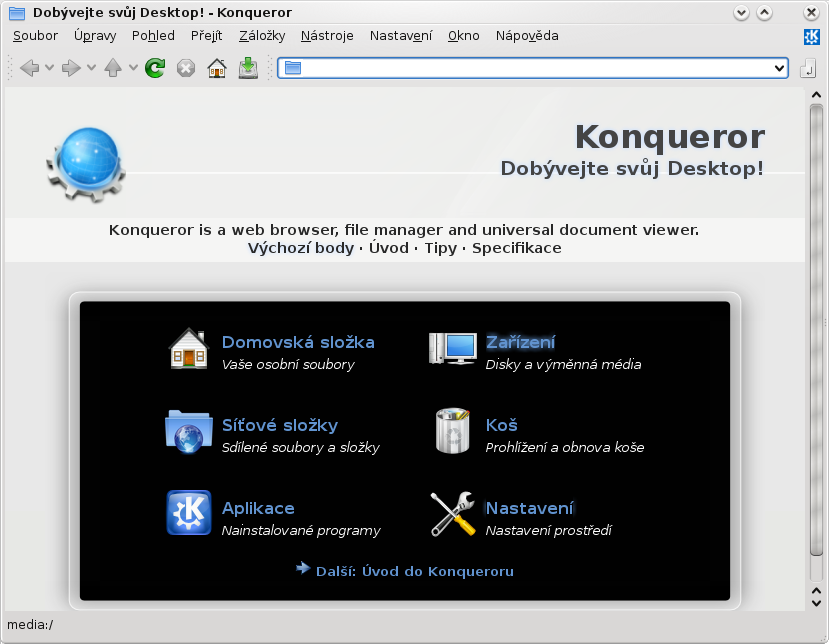The image size is (829, 644).
Task: Click the go button beside location bar
Action: coord(807,68)
